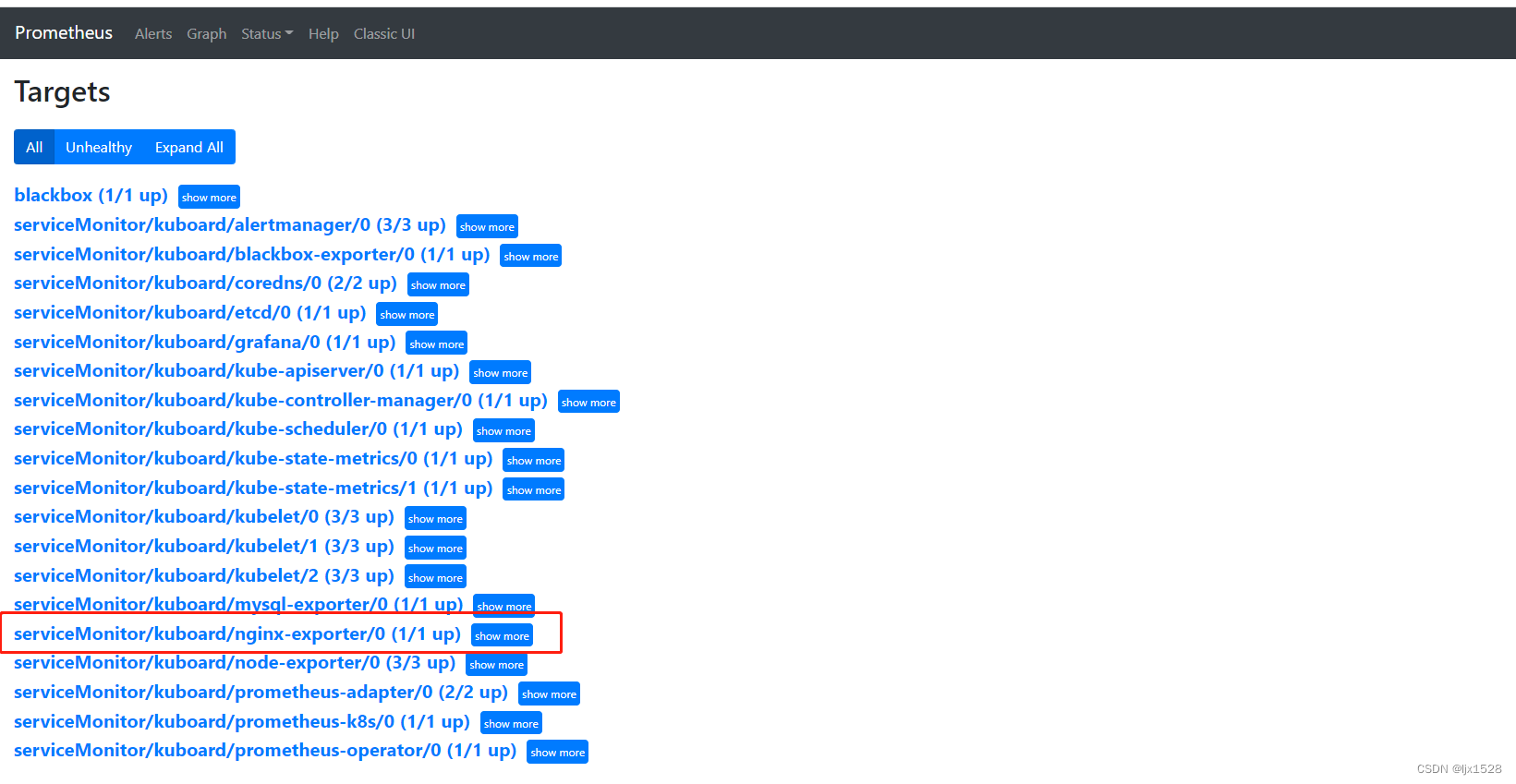The width and height of the screenshot is (1516, 784).
Task: Show more for etcd/0
Action: 407,314
